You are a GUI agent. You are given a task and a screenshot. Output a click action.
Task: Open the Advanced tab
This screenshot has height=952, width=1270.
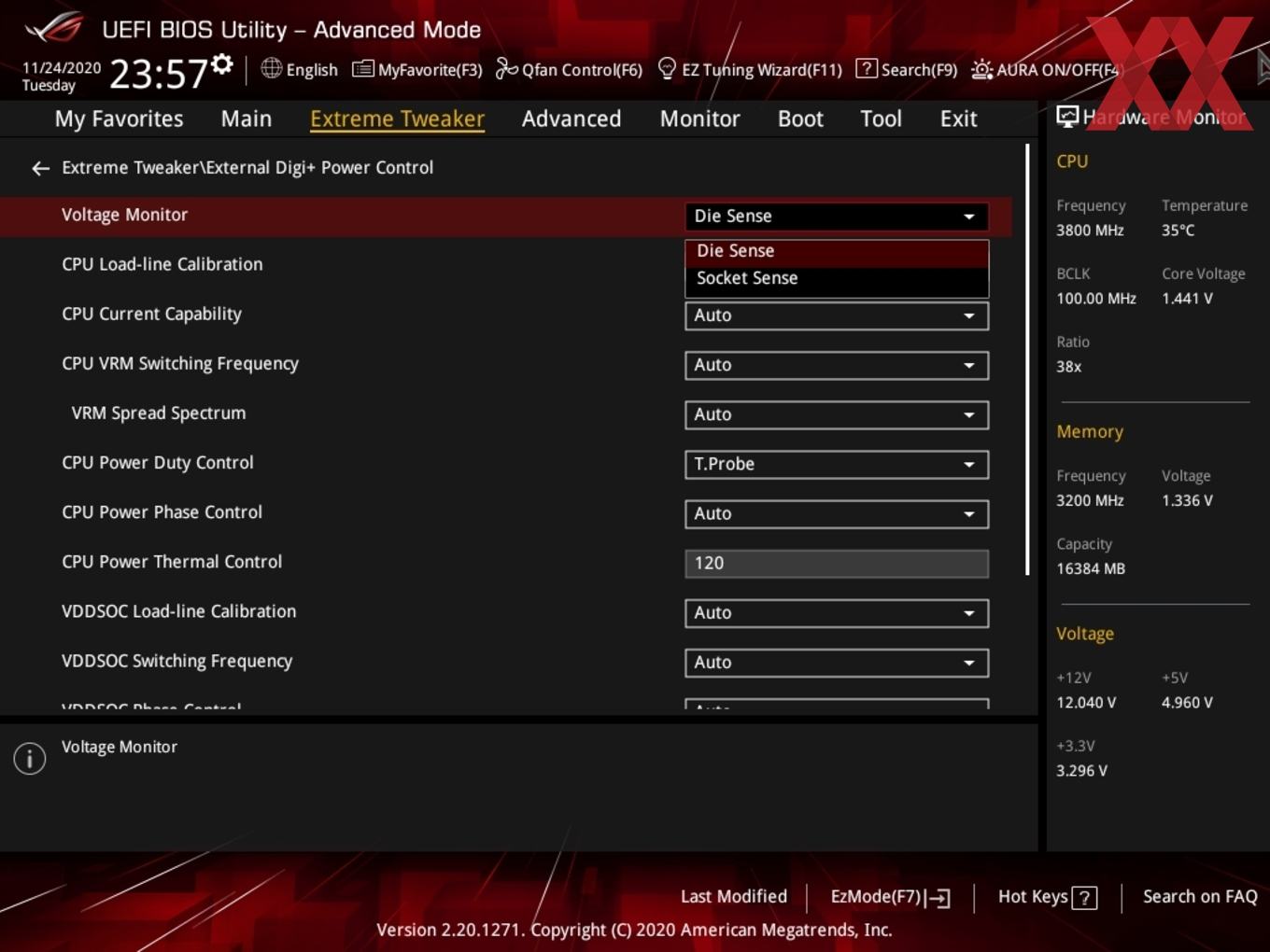click(x=571, y=119)
